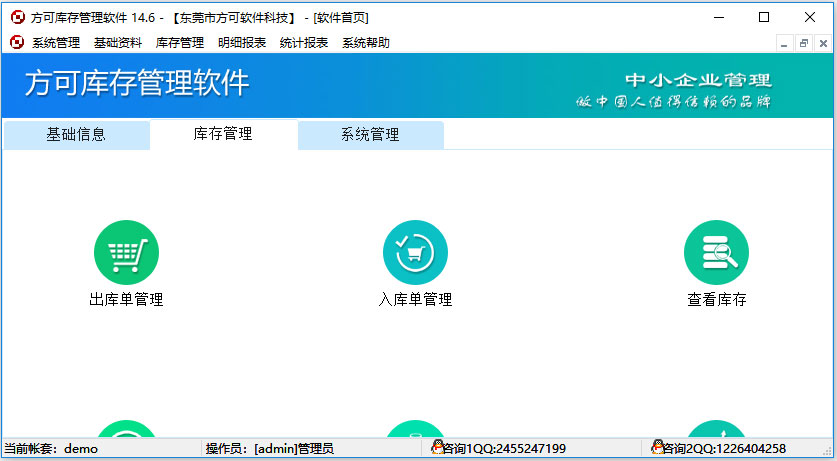Open the 系统帮助 menu
The image size is (837, 461).
click(366, 43)
